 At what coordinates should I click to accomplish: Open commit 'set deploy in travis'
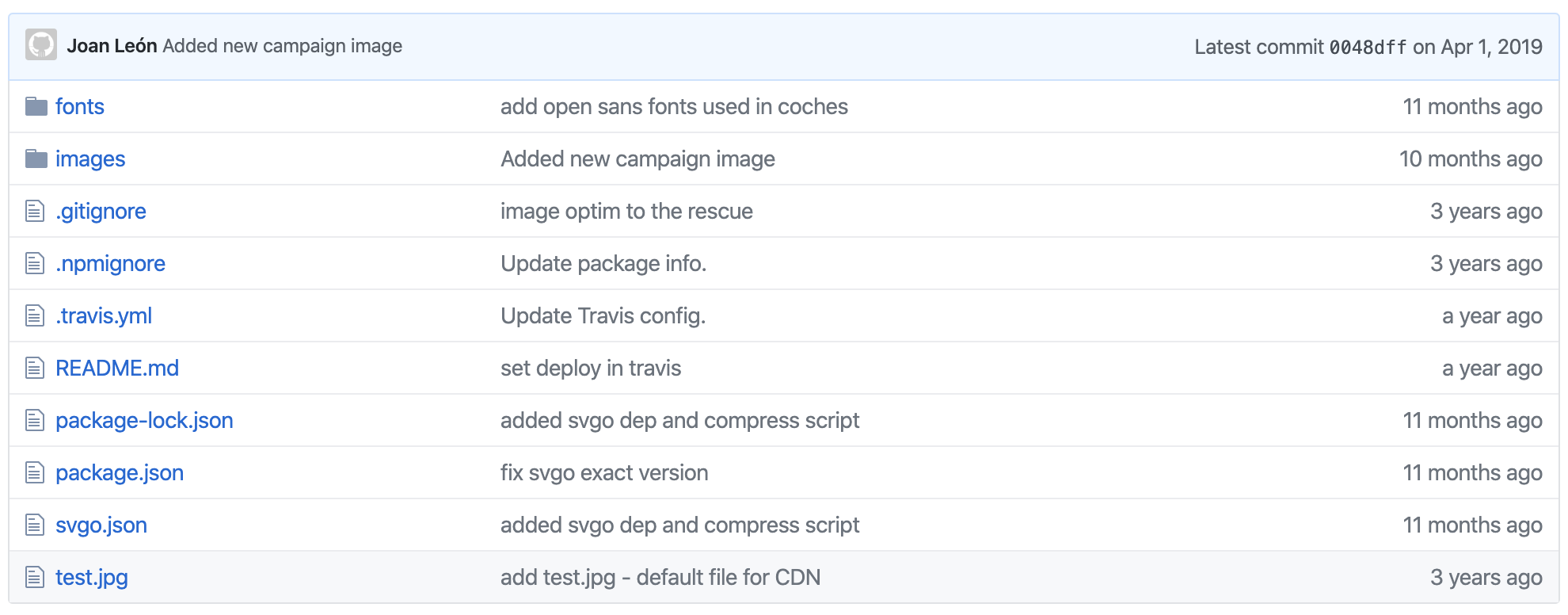[591, 368]
